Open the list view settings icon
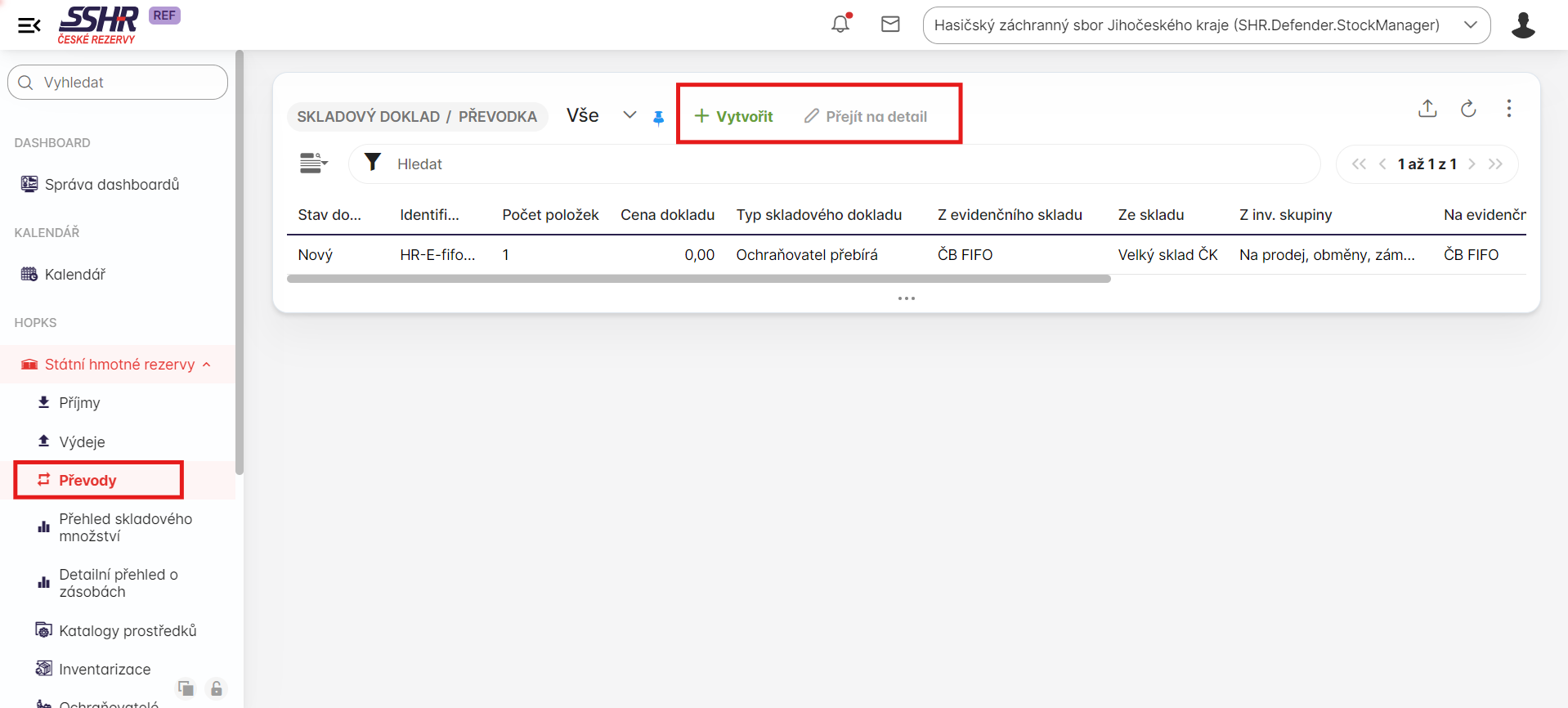Screen dimensions: 1568x708 313,164
